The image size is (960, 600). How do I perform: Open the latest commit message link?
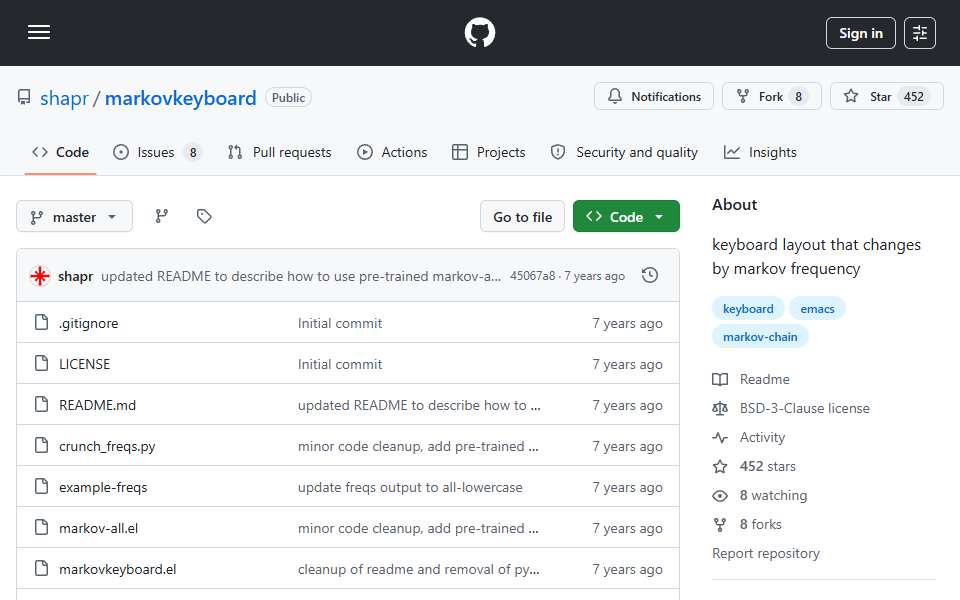click(x=301, y=277)
